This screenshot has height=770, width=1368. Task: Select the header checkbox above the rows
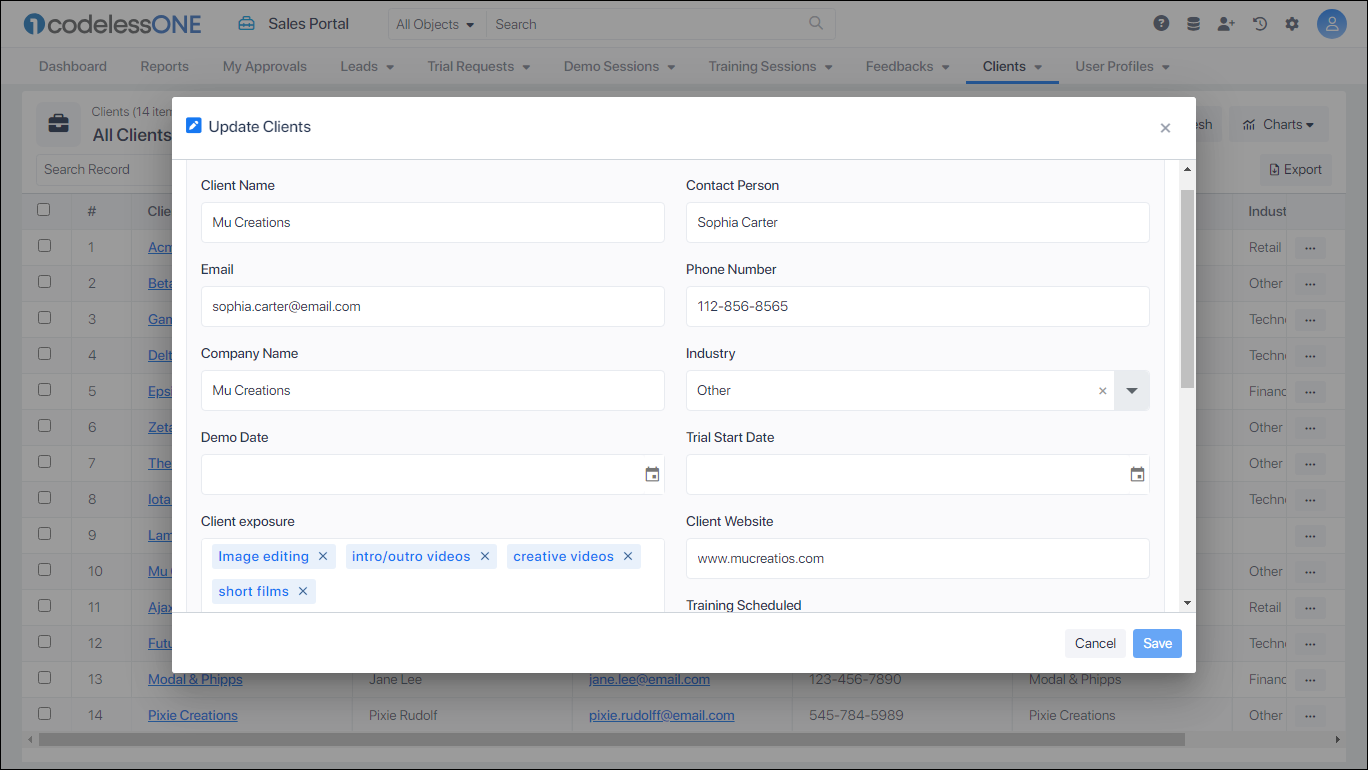(45, 210)
